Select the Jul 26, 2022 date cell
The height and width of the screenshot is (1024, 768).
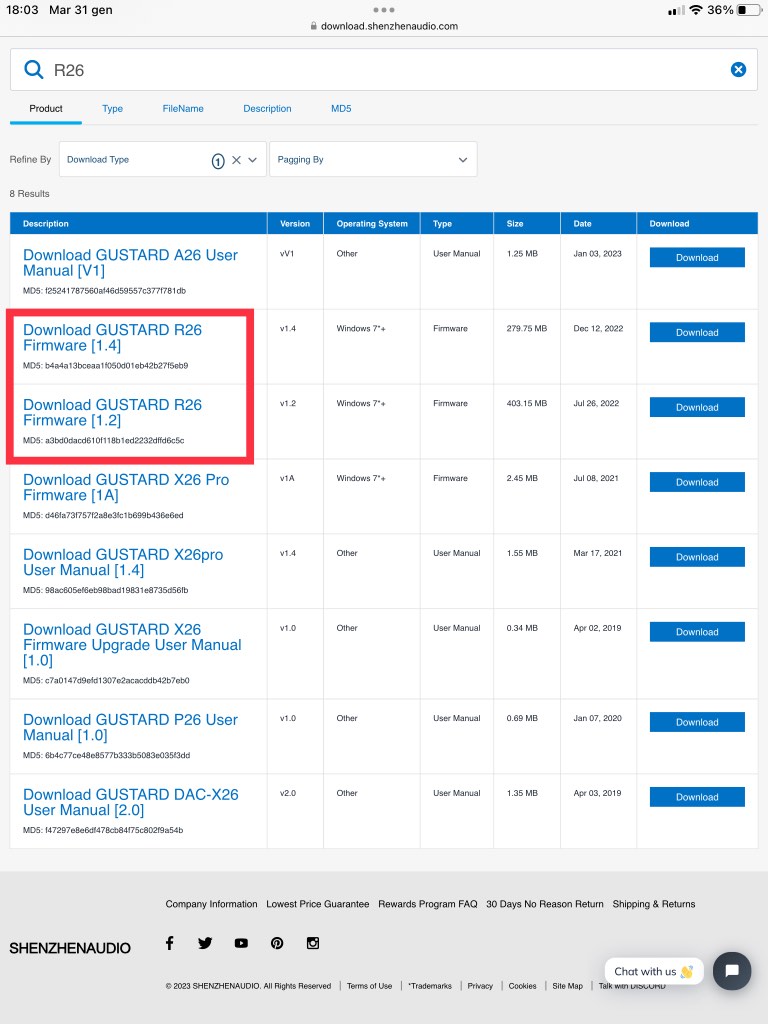click(x=596, y=403)
